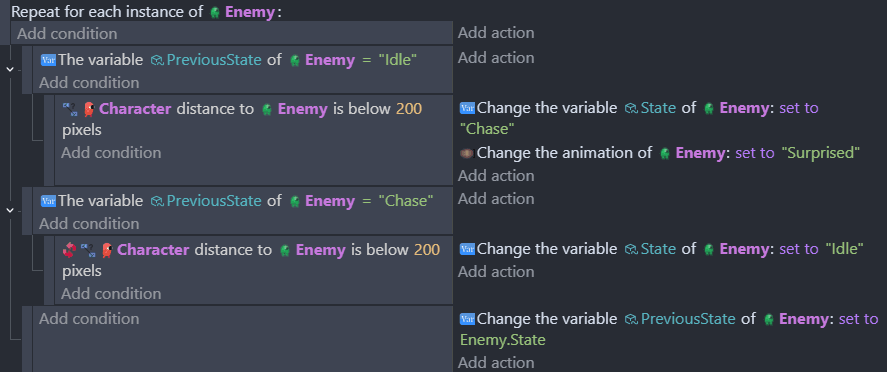Click the animation icon before 'Change the animation'
The width and height of the screenshot is (887, 372).
pyautogui.click(x=467, y=153)
